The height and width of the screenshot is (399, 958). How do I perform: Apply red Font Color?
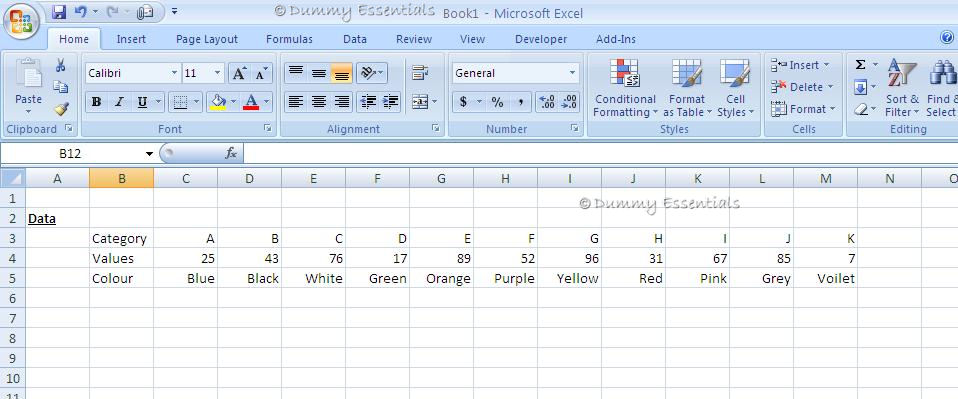[250, 102]
